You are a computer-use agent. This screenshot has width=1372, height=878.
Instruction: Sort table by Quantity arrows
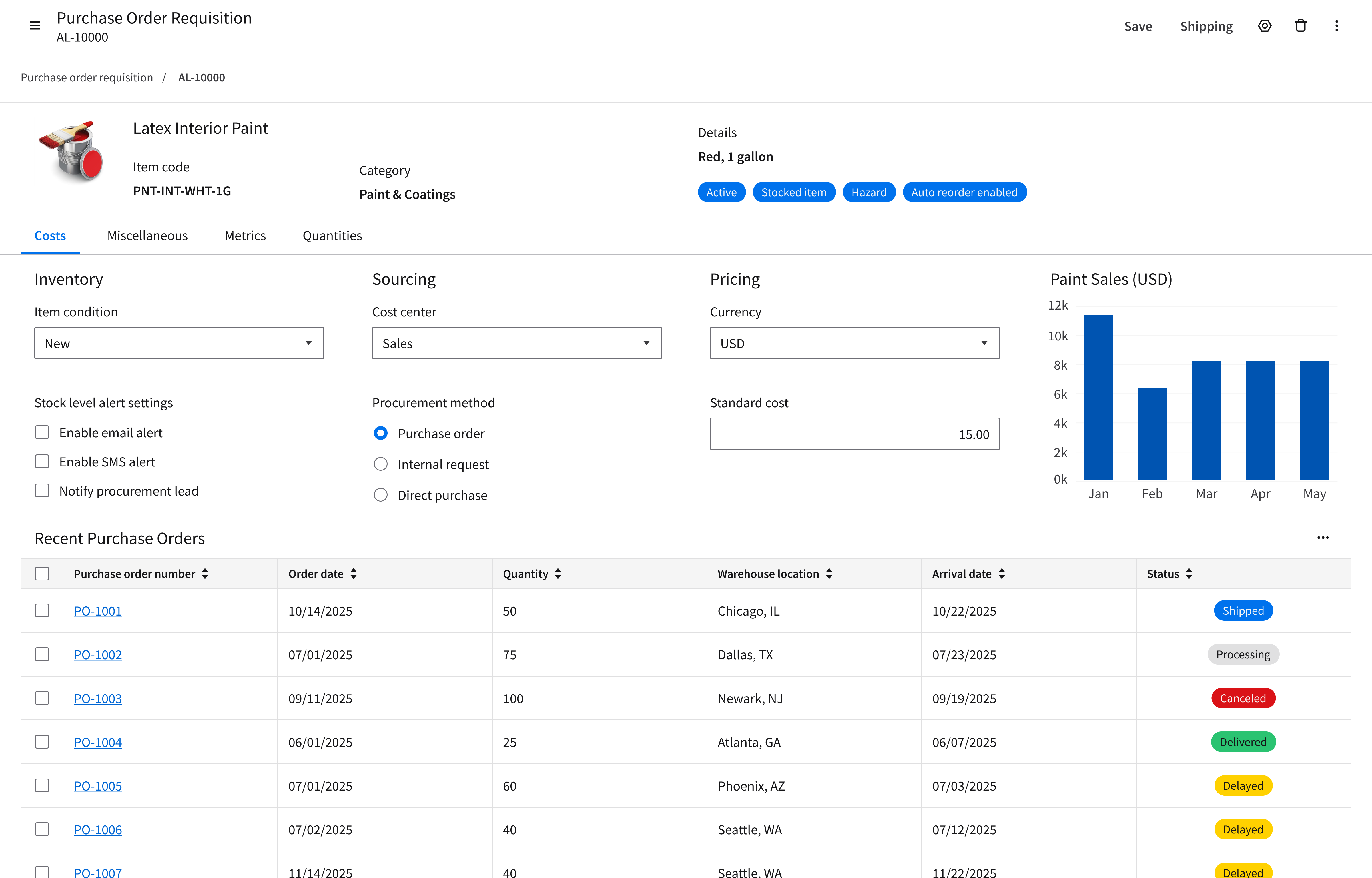click(557, 574)
